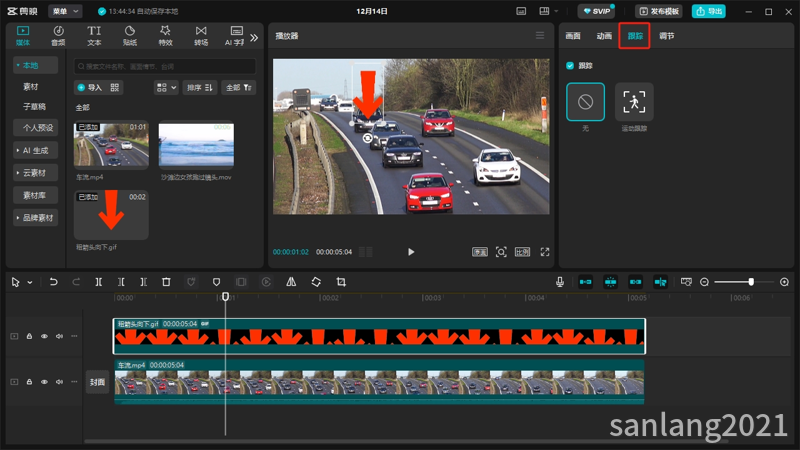Screen dimensions: 800x450
Task: Open the 转场 transitions panel
Action: 201,36
